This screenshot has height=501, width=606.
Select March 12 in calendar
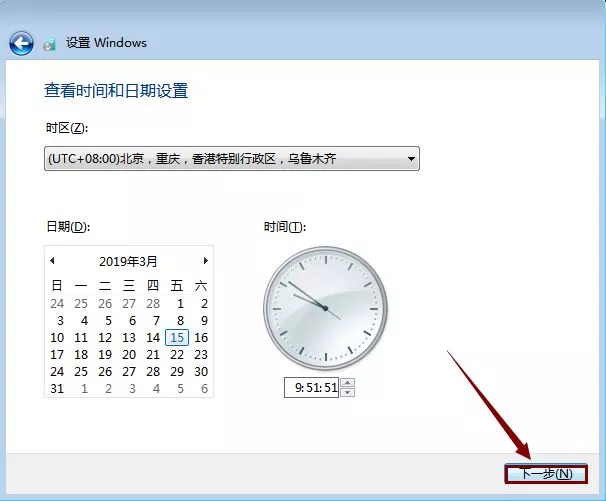click(105, 337)
